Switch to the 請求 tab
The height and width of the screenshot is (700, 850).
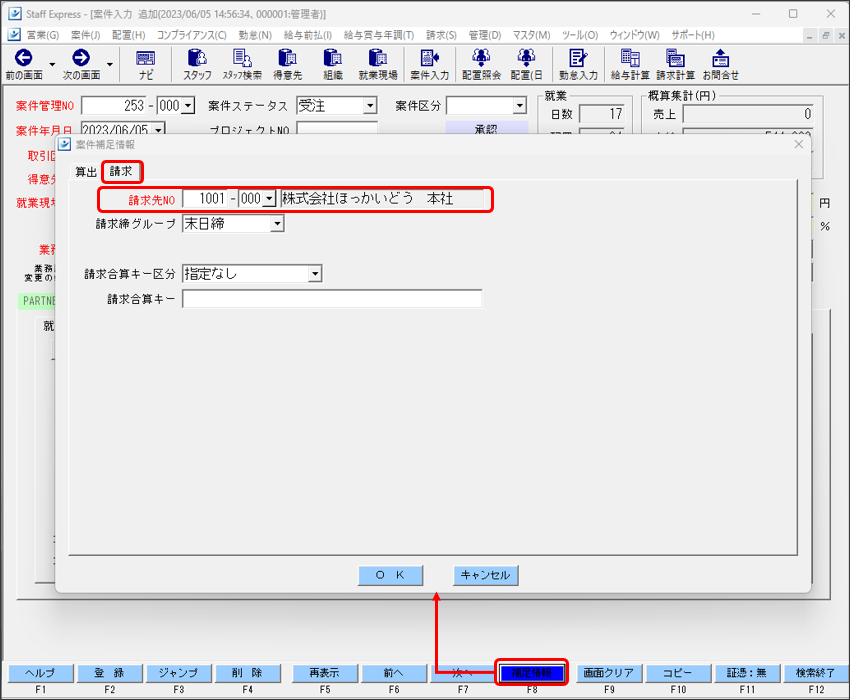121,172
